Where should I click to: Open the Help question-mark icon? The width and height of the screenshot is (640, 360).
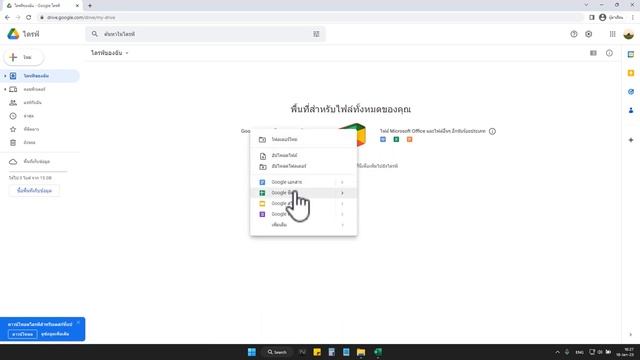point(574,34)
